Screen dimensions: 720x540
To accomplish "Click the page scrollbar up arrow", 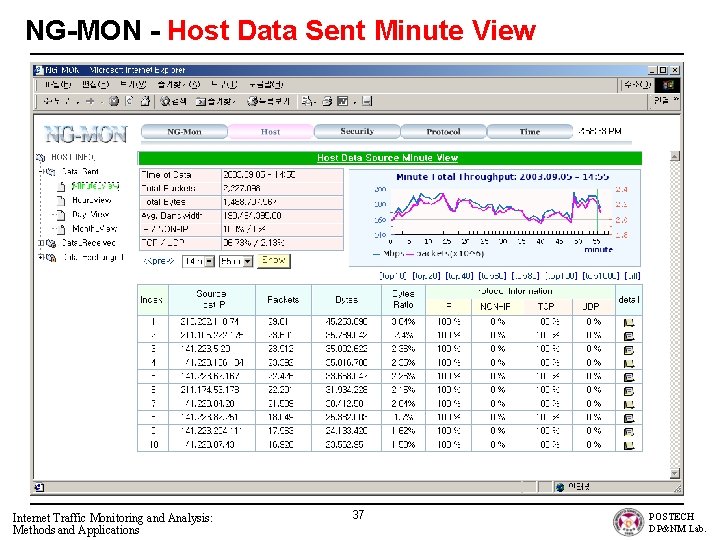I will point(675,156).
